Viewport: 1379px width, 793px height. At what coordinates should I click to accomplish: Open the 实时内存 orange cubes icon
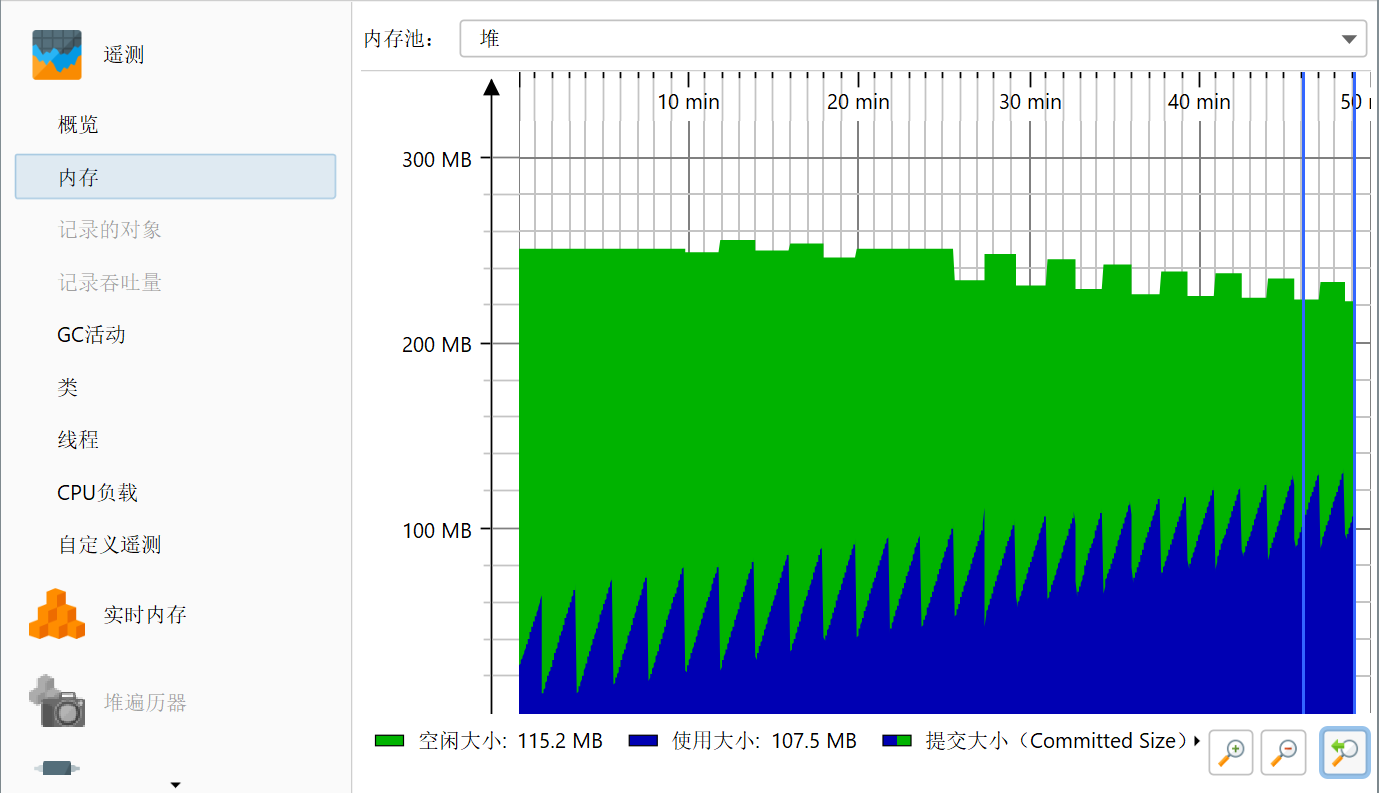coord(56,614)
